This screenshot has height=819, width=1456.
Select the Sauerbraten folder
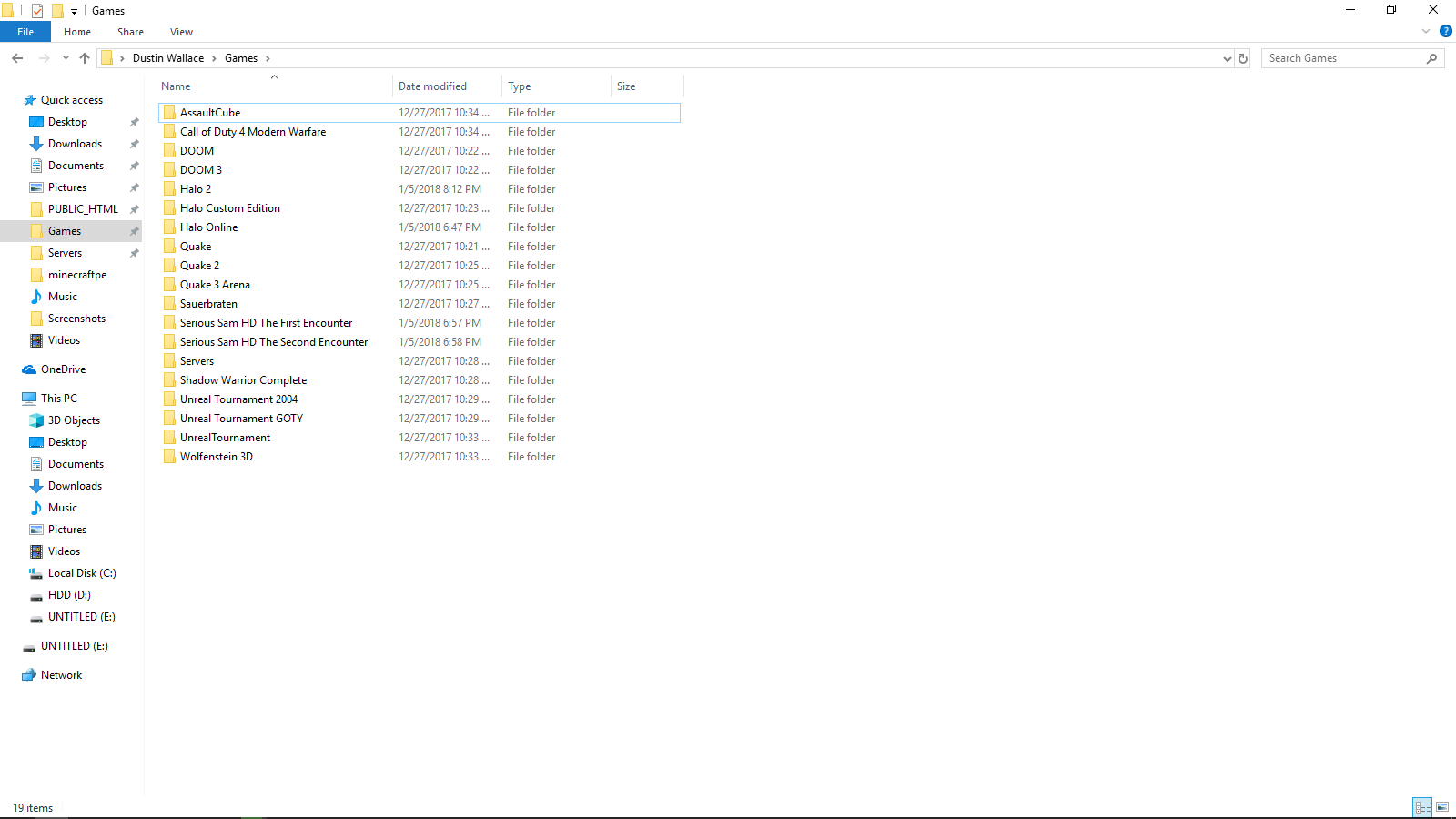pos(208,304)
